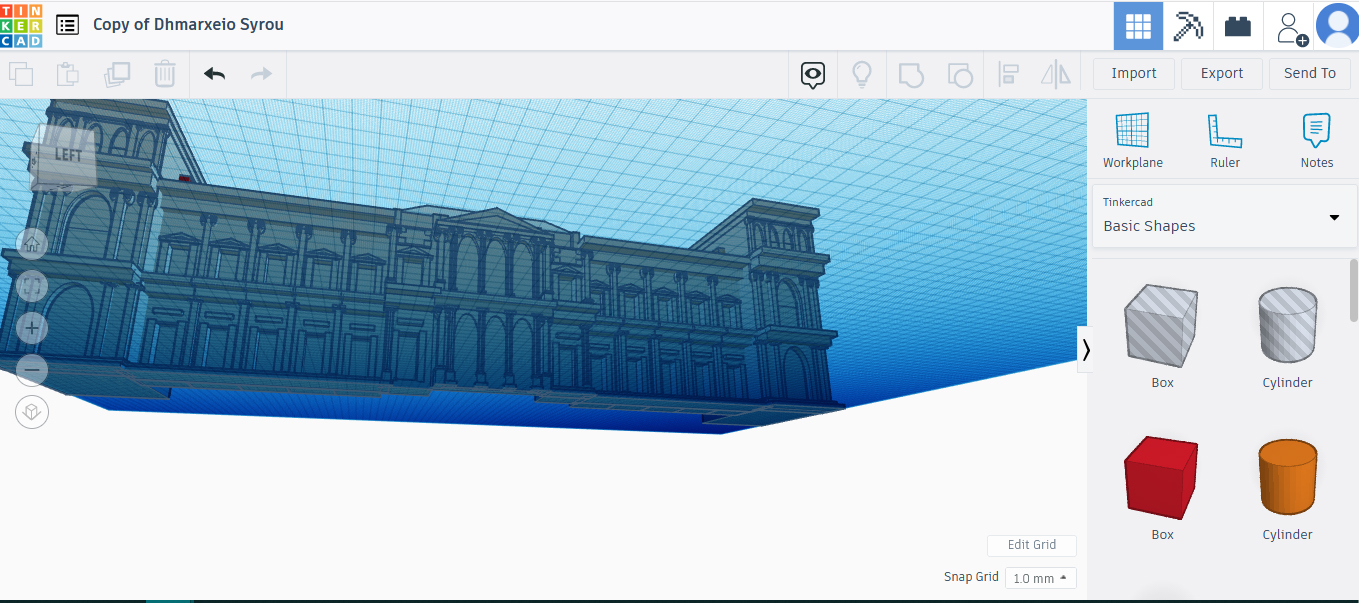Collapse the shapes panel with chevron
Viewport: 1359px width, 603px height.
click(x=1085, y=349)
